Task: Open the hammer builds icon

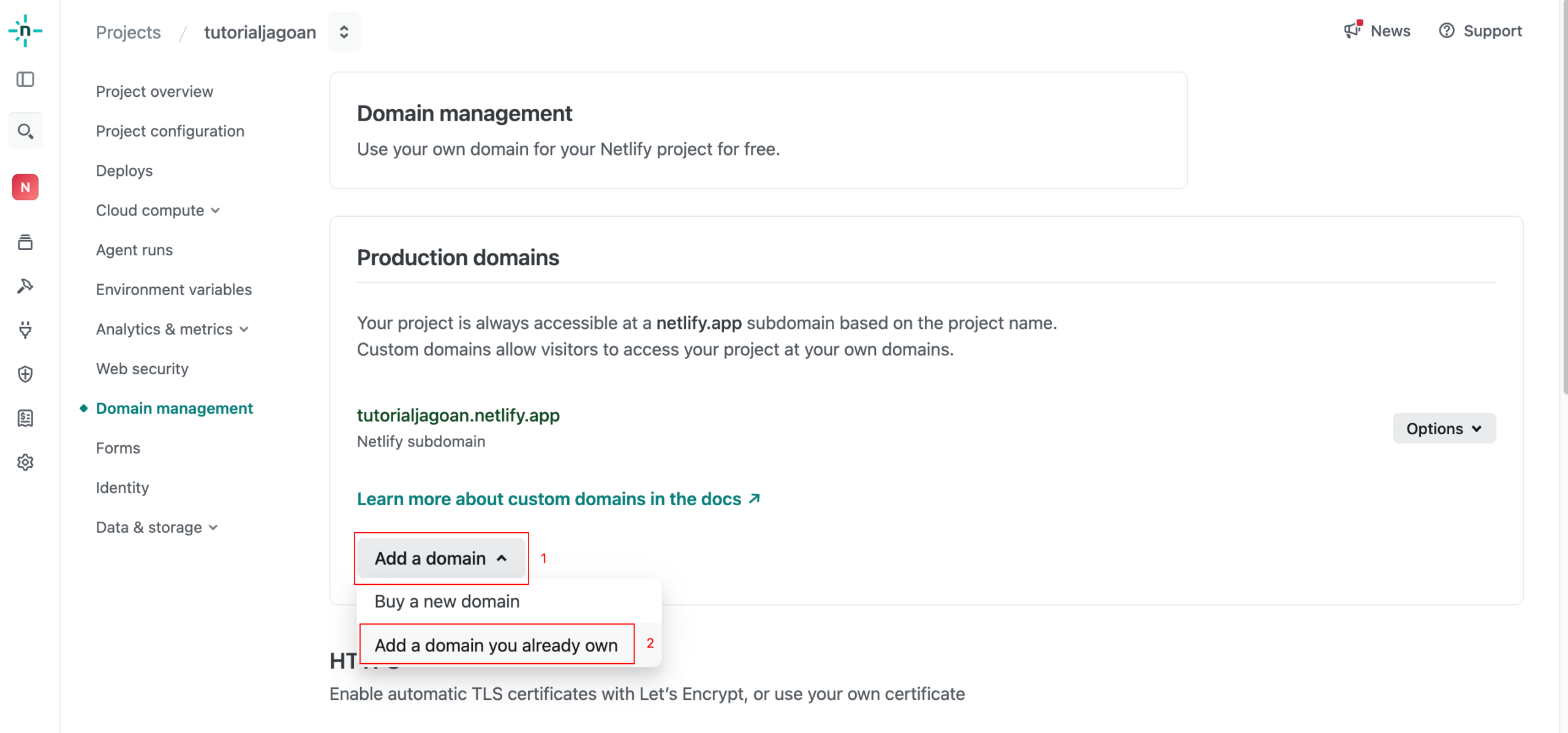Action: pos(25,286)
